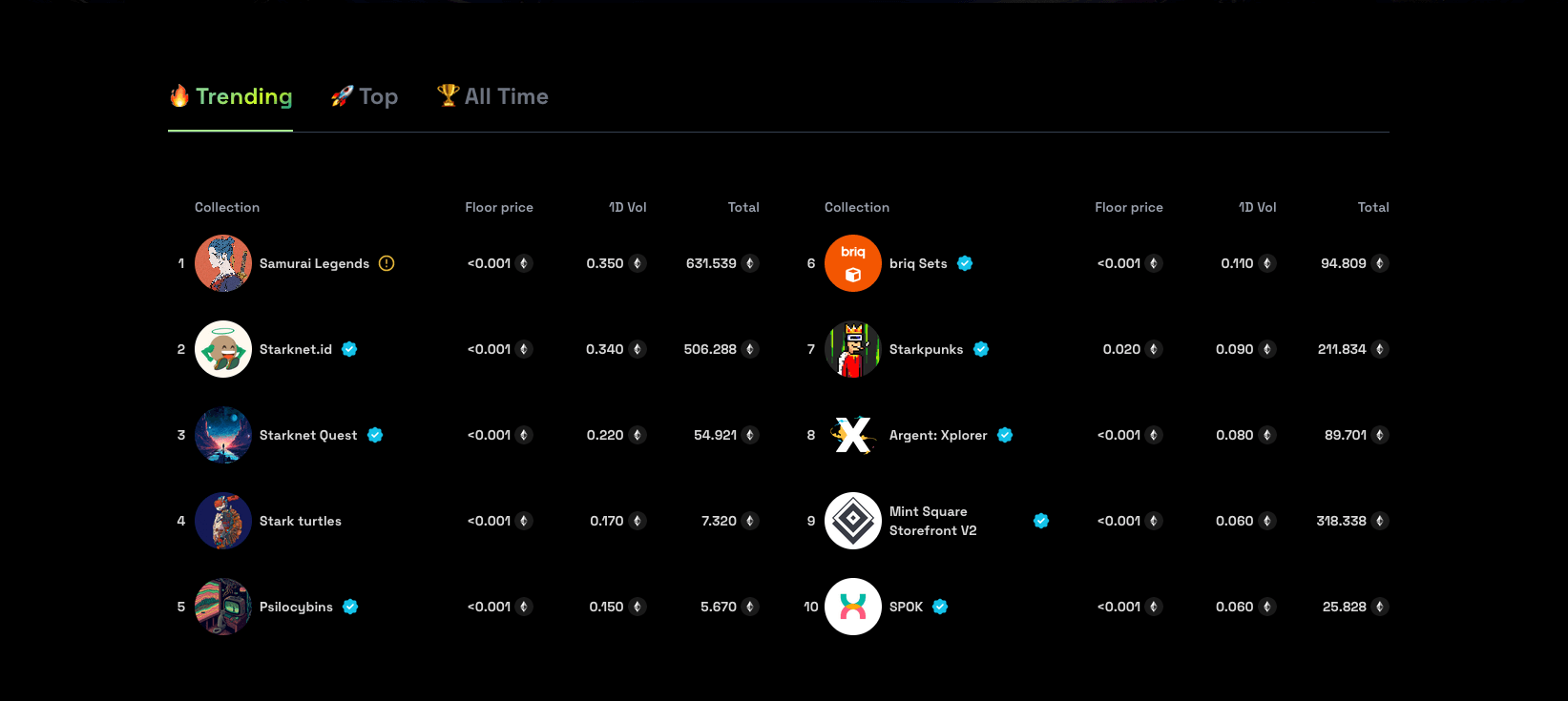Screen dimensions: 1568x701
Task: Click Starkpunks floor price 0.020
Action: coord(1121,349)
